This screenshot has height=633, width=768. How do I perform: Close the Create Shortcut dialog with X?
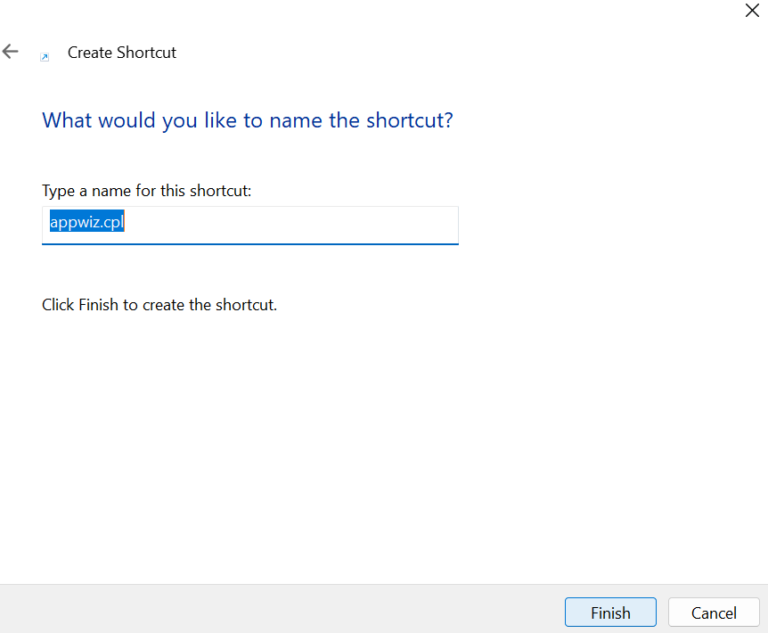pyautogui.click(x=752, y=10)
